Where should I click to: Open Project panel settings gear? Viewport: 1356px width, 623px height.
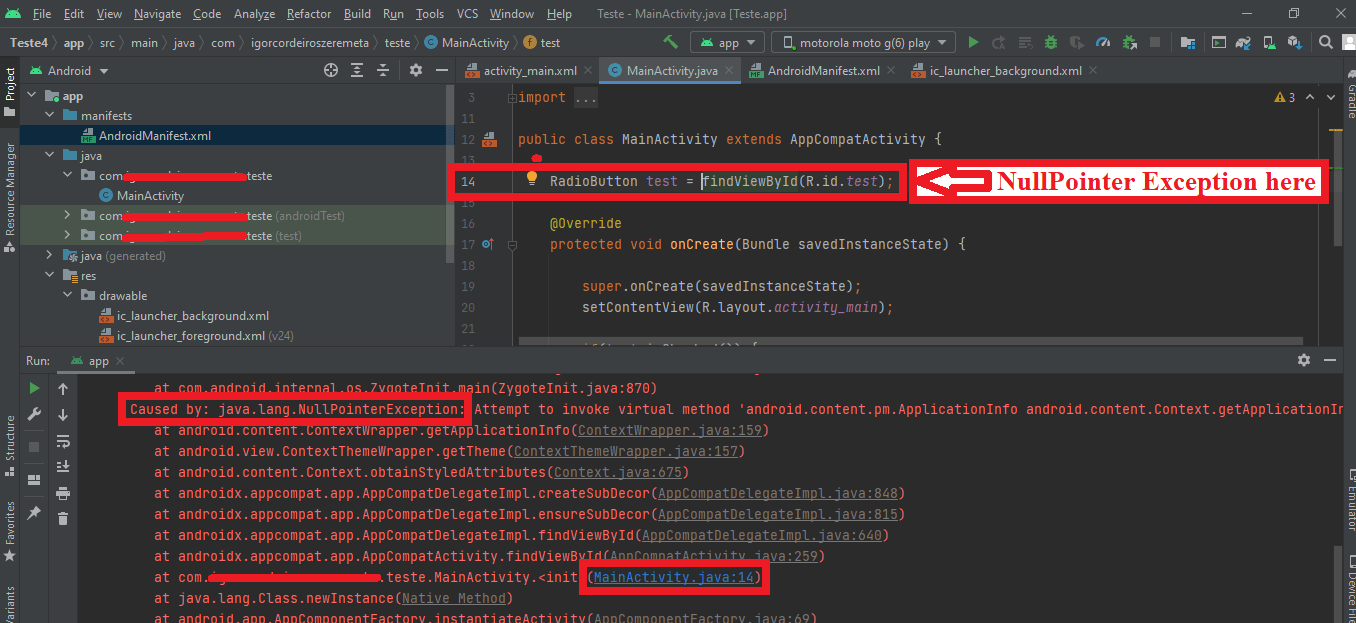pyautogui.click(x=416, y=70)
